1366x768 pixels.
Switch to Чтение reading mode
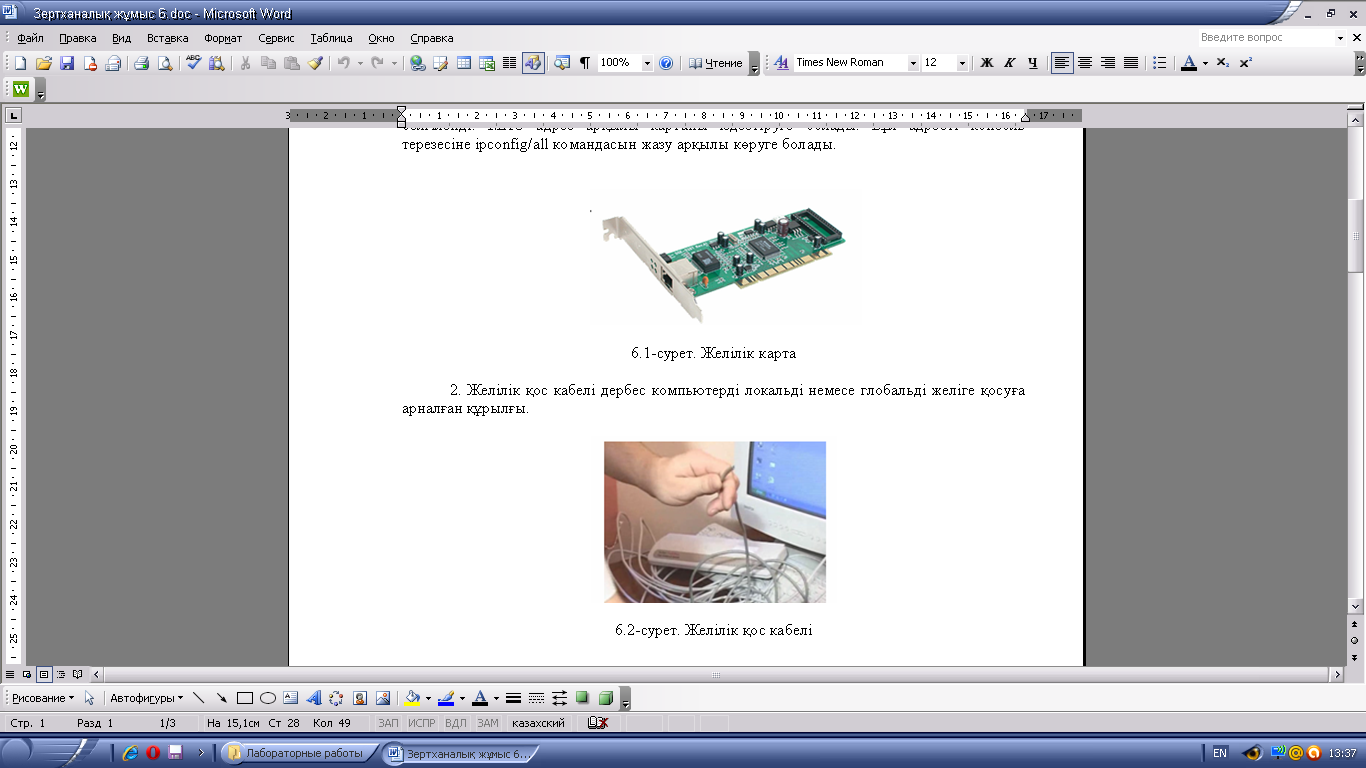click(716, 63)
